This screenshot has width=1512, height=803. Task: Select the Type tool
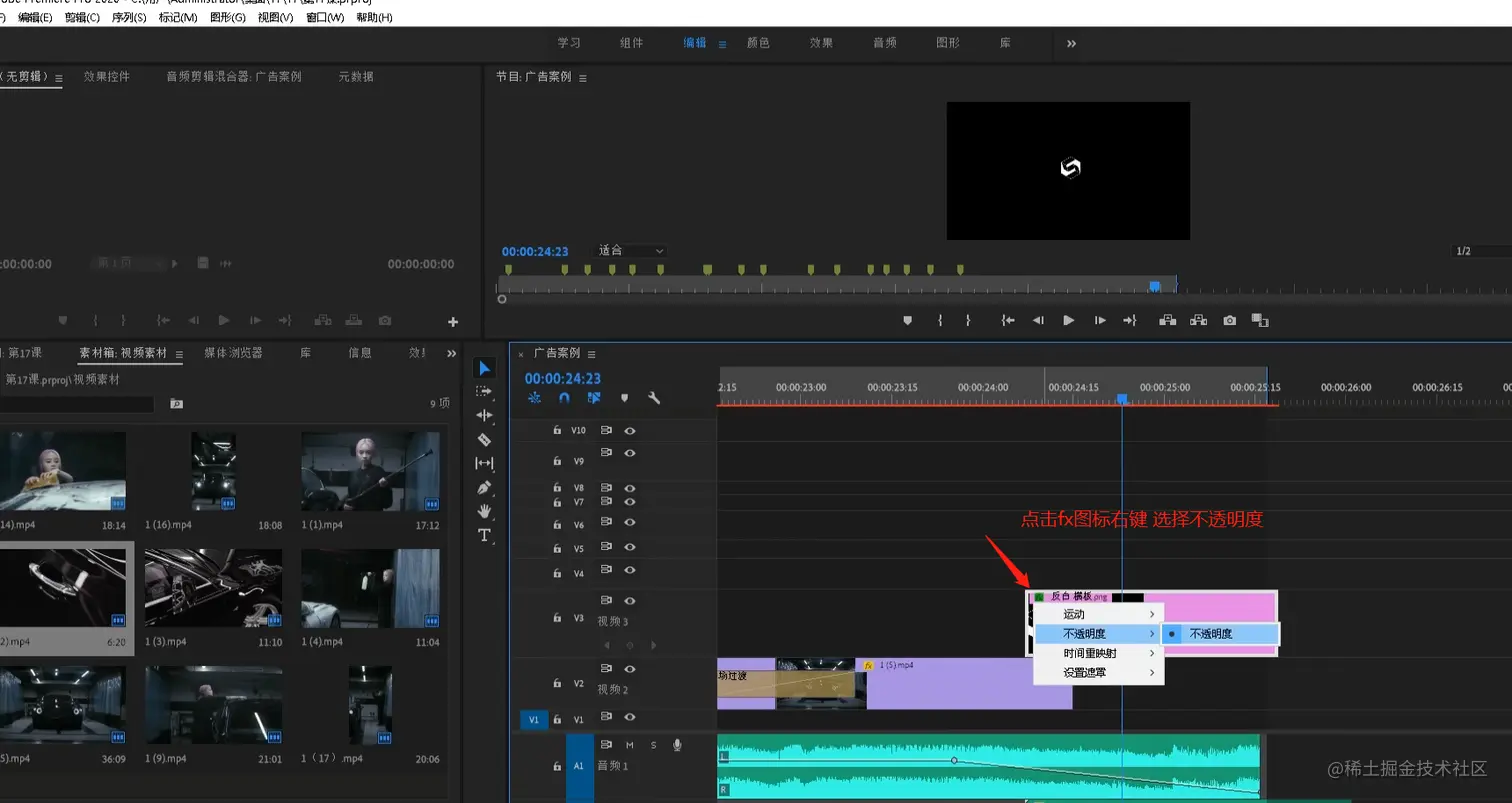484,535
